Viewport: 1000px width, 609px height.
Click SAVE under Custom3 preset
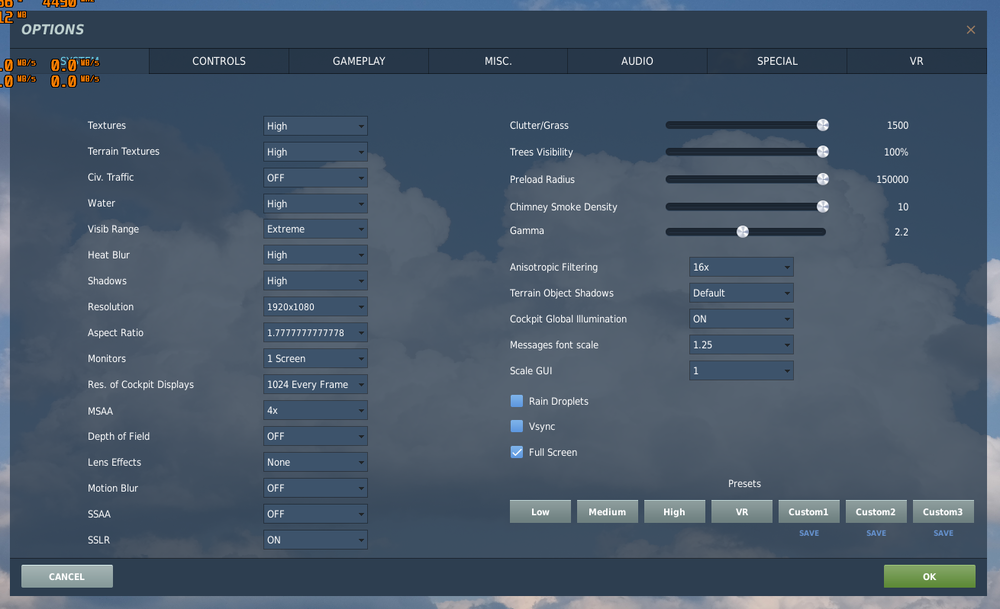(943, 533)
